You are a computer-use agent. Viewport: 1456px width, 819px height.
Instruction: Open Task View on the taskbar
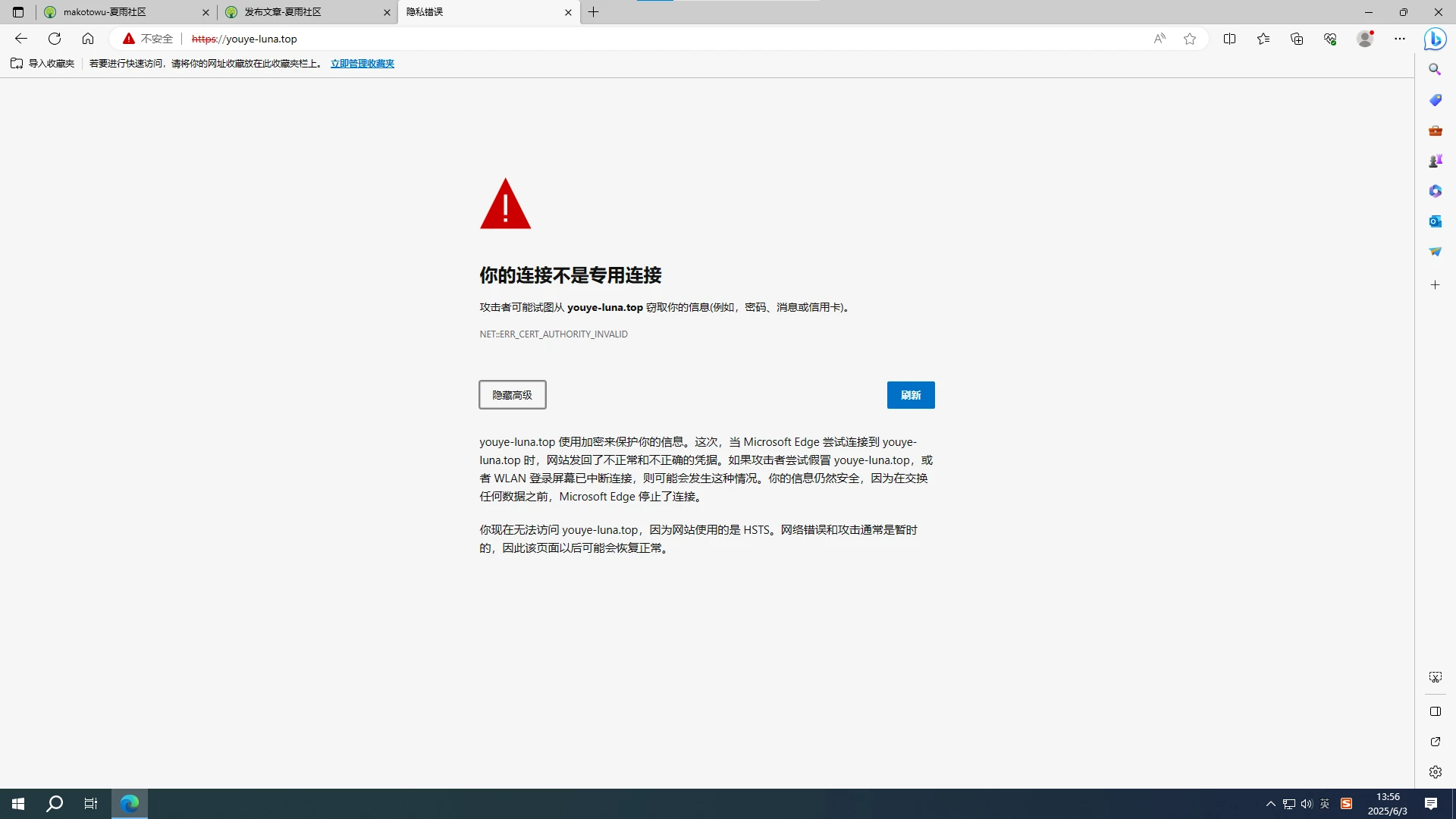[91, 804]
